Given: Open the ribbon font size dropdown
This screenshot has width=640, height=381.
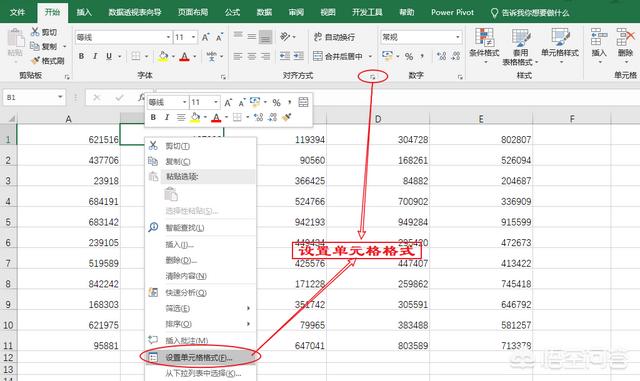Looking at the screenshot, I should click(193, 37).
